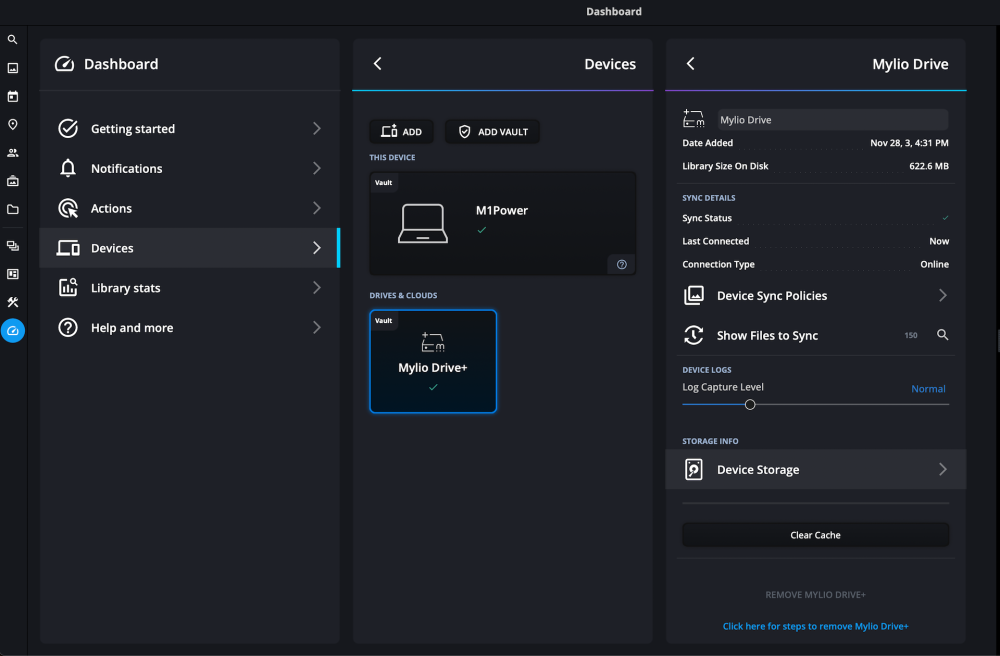Screen dimensions: 1000x656
Task: Click the tools wrench icon in sidebar
Action: pos(12,302)
